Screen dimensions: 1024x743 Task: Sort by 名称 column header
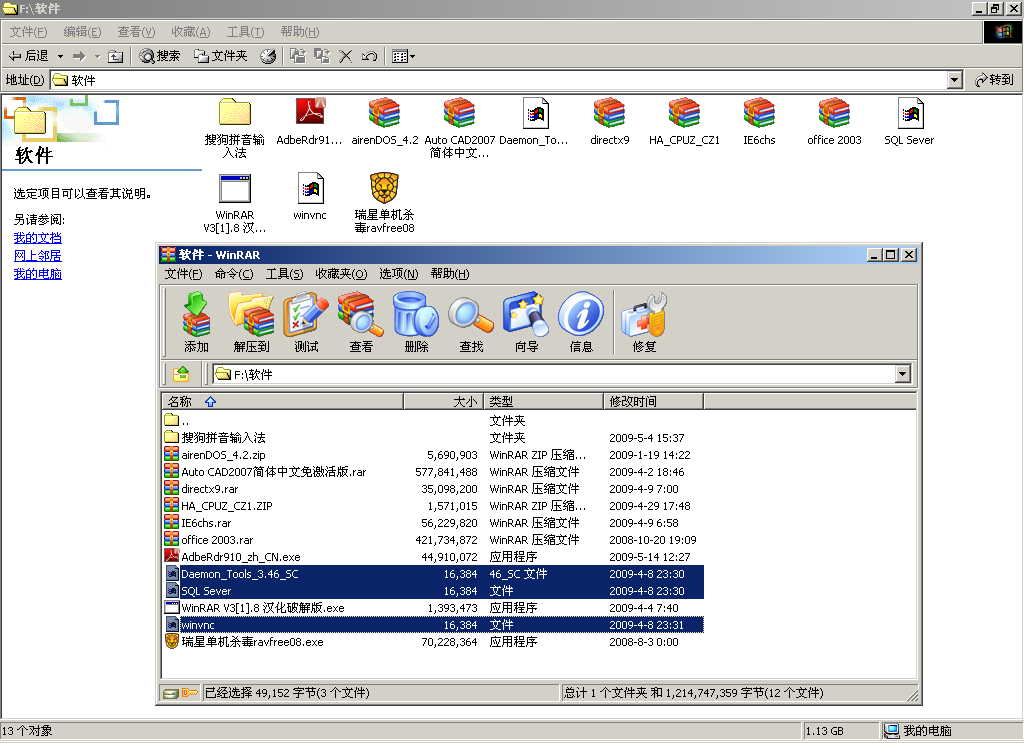click(x=282, y=401)
